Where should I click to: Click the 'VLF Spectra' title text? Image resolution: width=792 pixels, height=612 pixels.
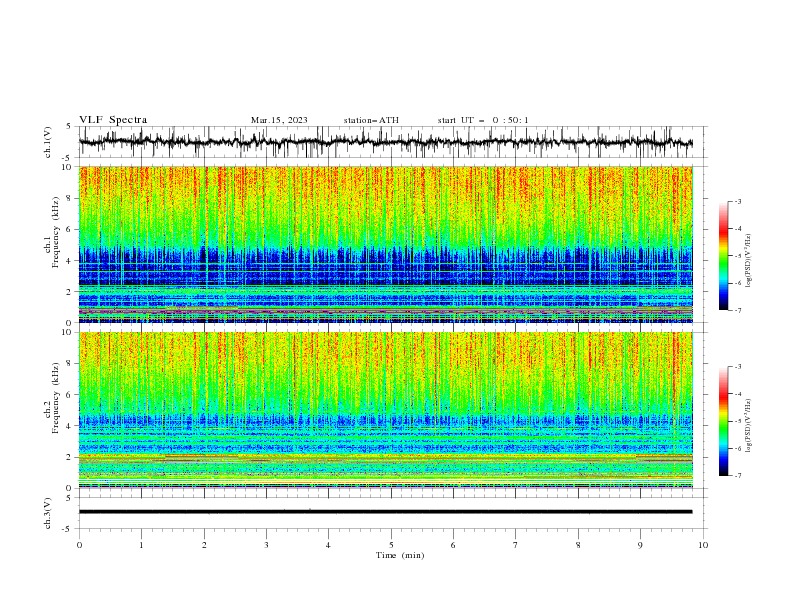tap(113, 120)
